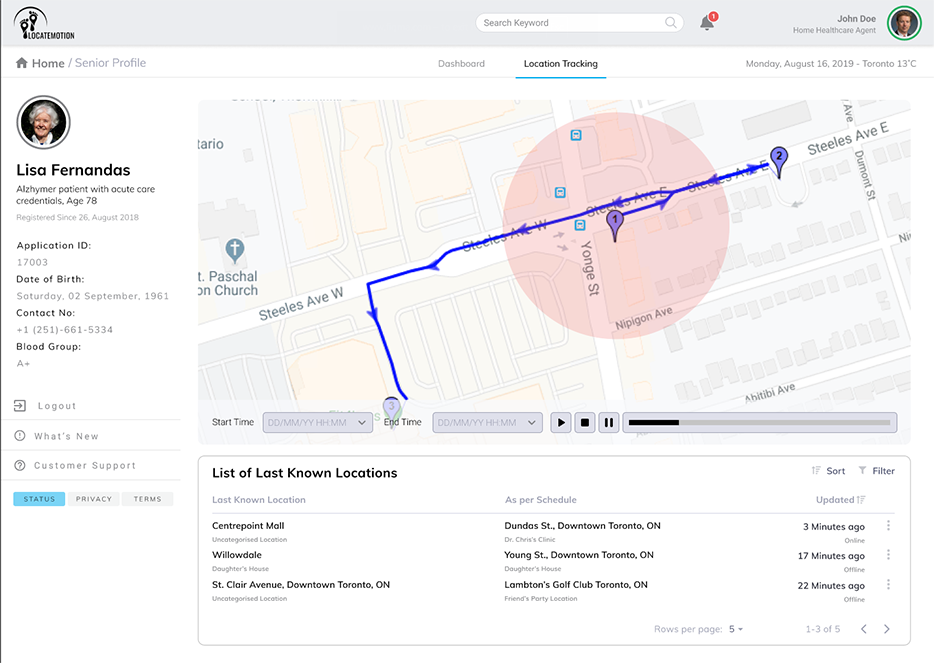The height and width of the screenshot is (663, 934).
Task: Click the Logout link
Action: 57,406
